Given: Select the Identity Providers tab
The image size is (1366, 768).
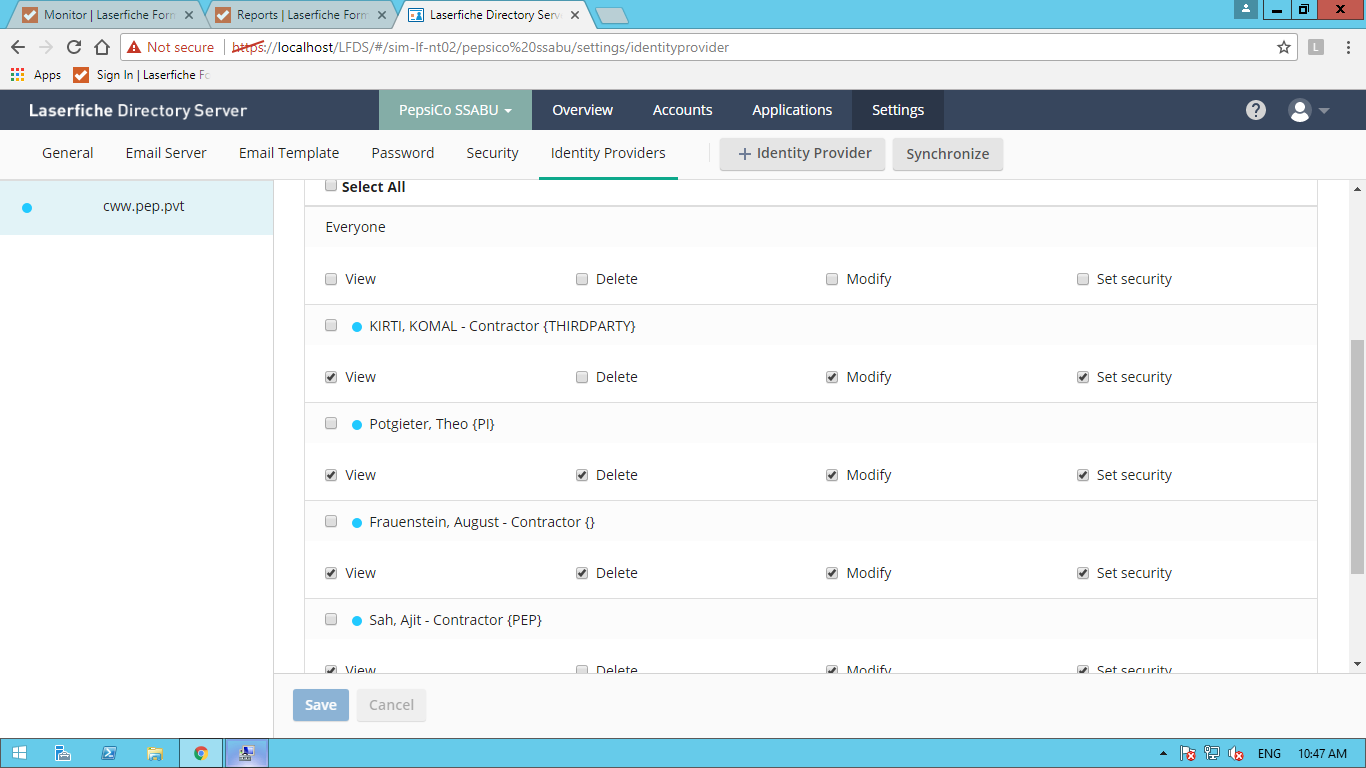Looking at the screenshot, I should coord(608,153).
